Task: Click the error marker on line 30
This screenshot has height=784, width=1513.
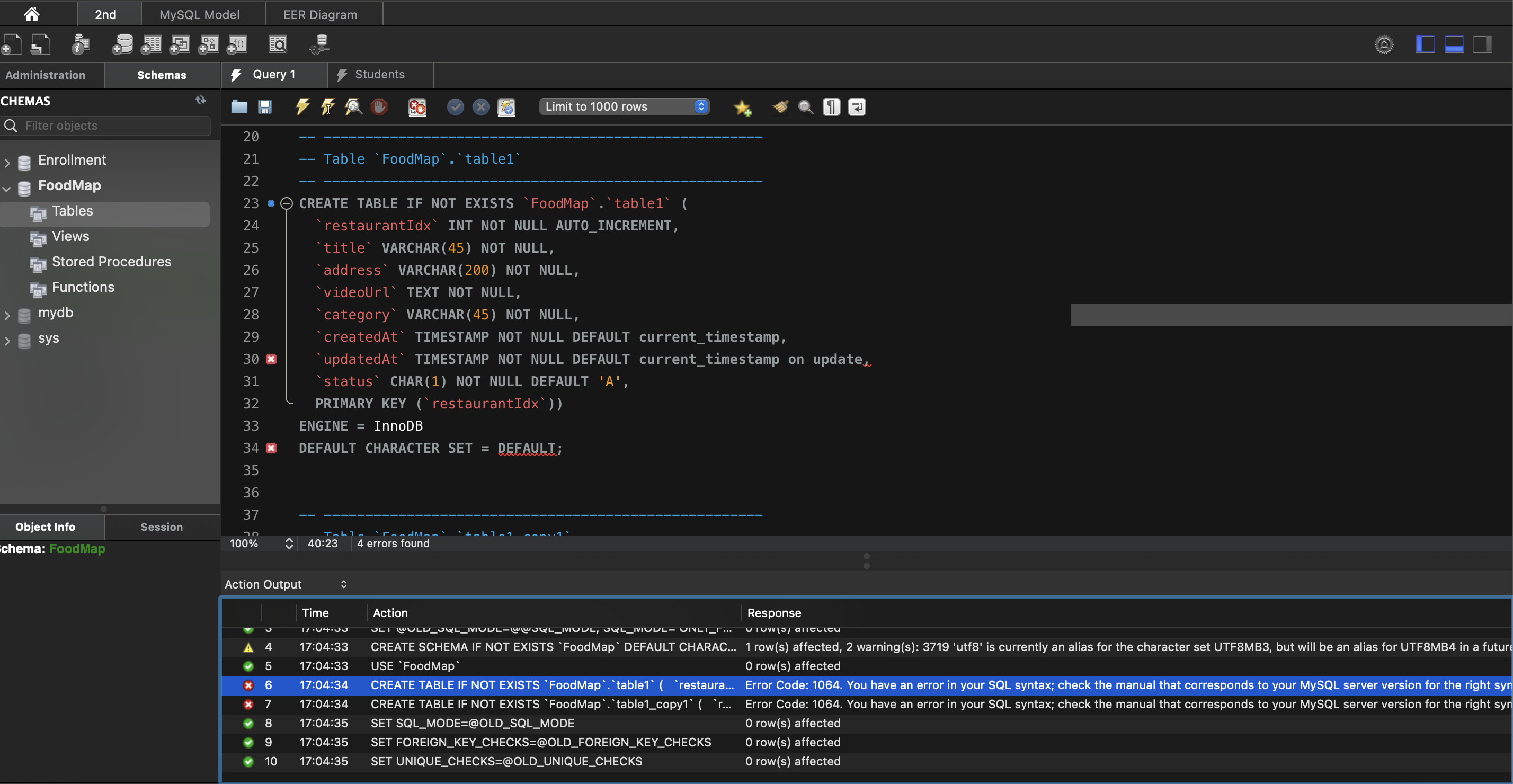Action: point(271,359)
